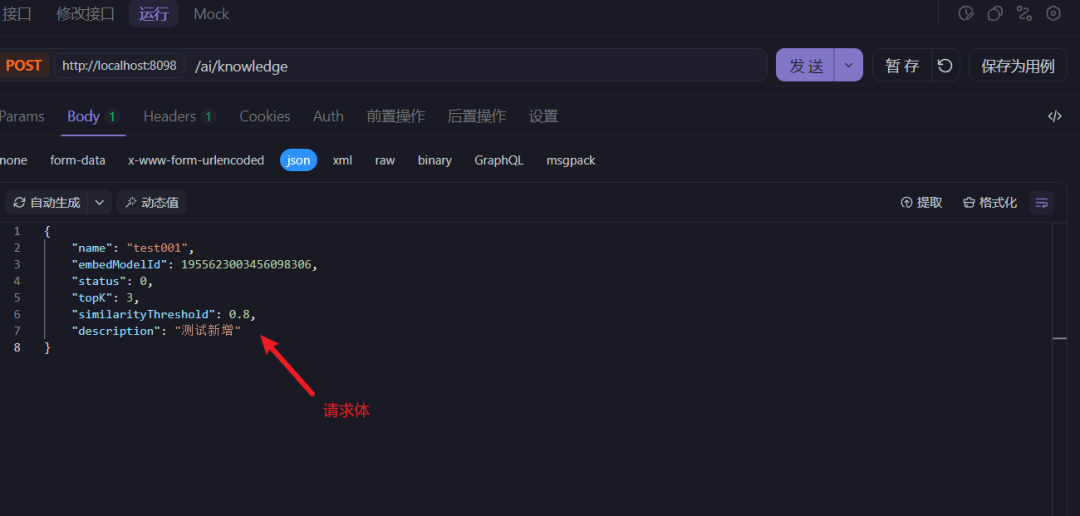Open the edit history clock icon
This screenshot has height=516, width=1080.
(966, 13)
